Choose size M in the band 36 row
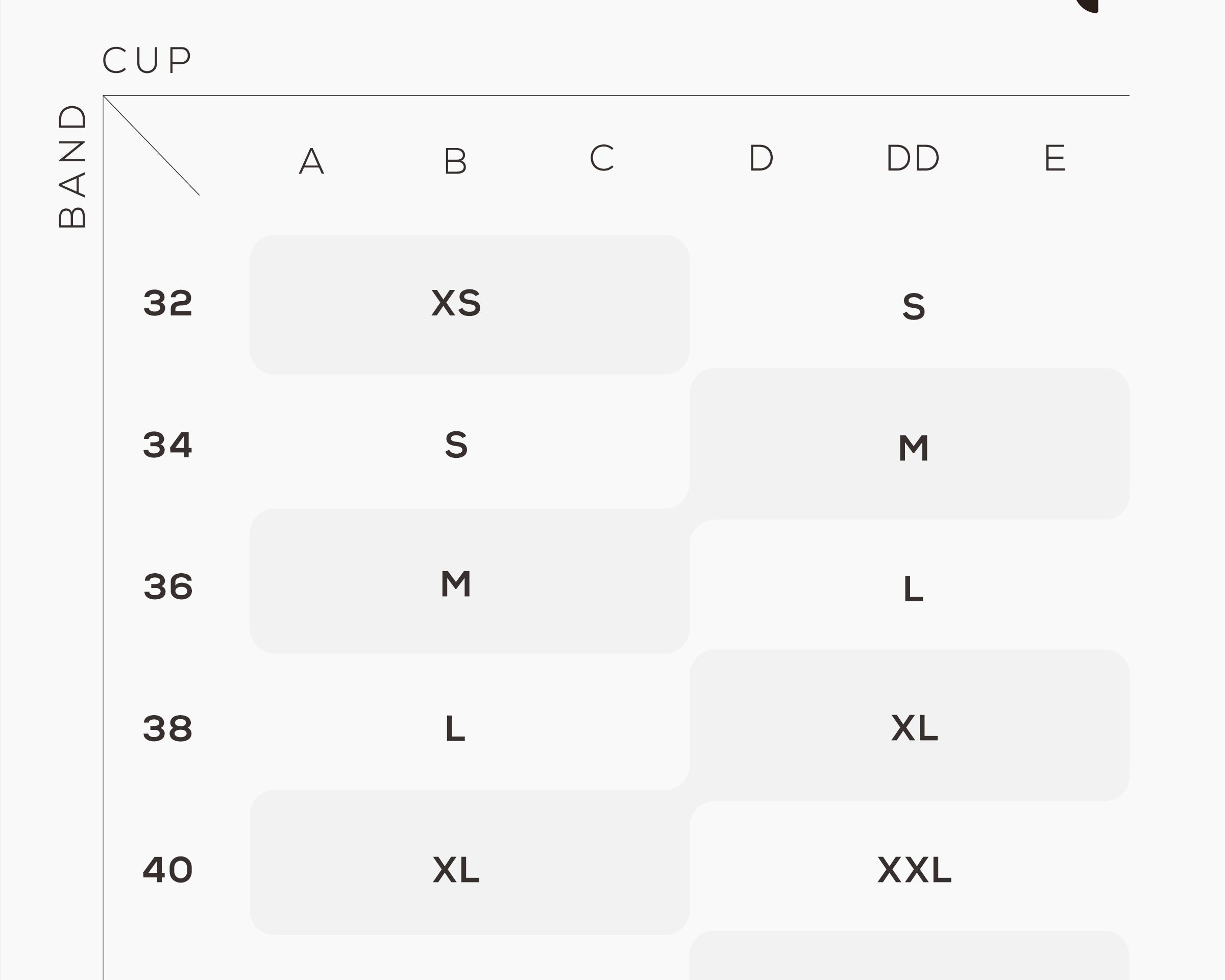Viewport: 1225px width, 980px height. (456, 584)
